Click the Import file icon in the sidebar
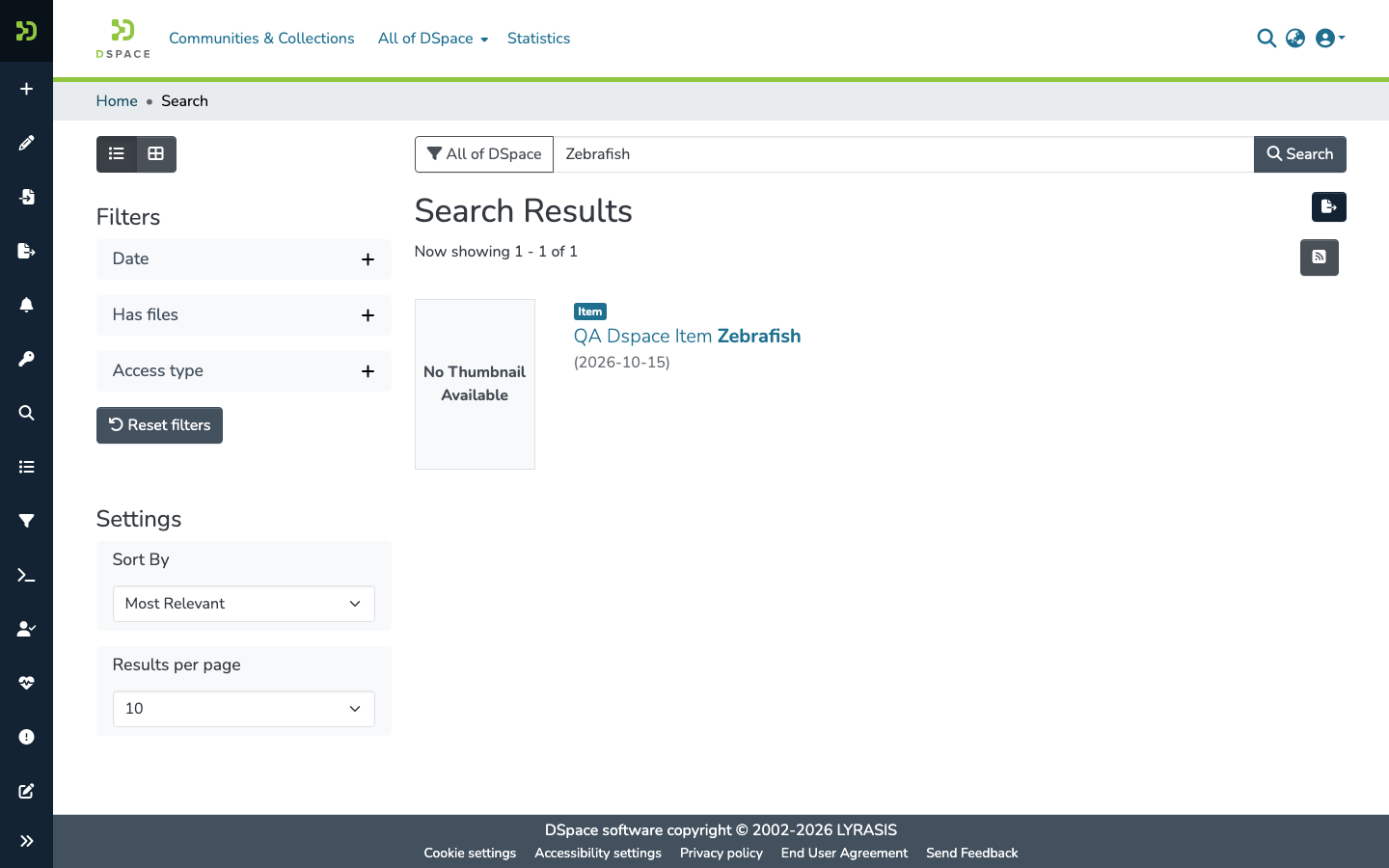The image size is (1389, 868). 26,197
